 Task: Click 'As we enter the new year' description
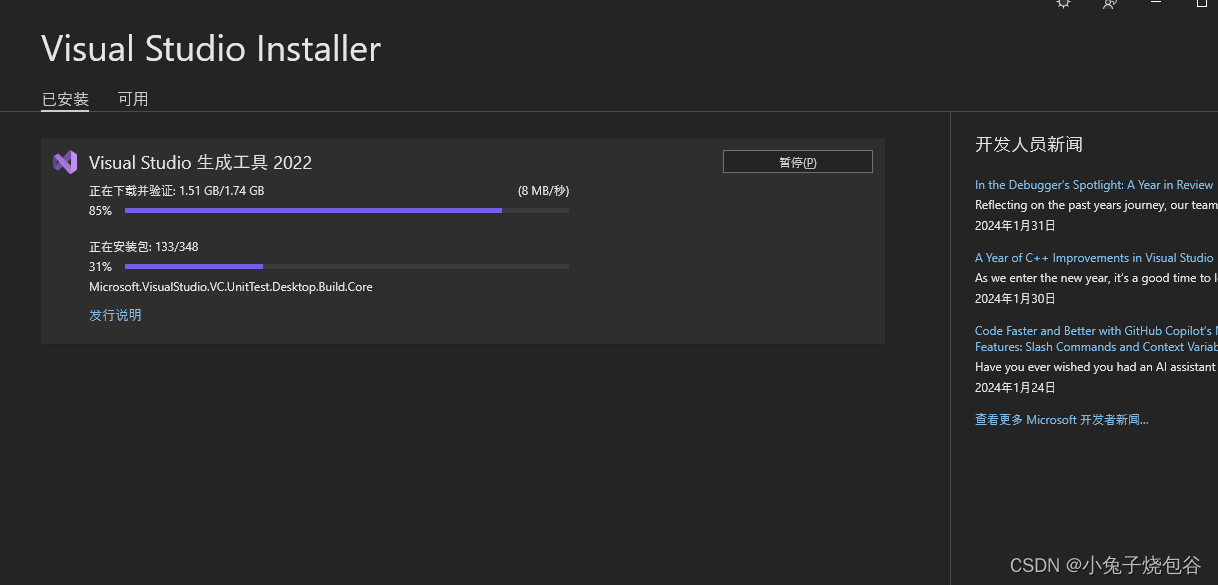pos(1096,278)
